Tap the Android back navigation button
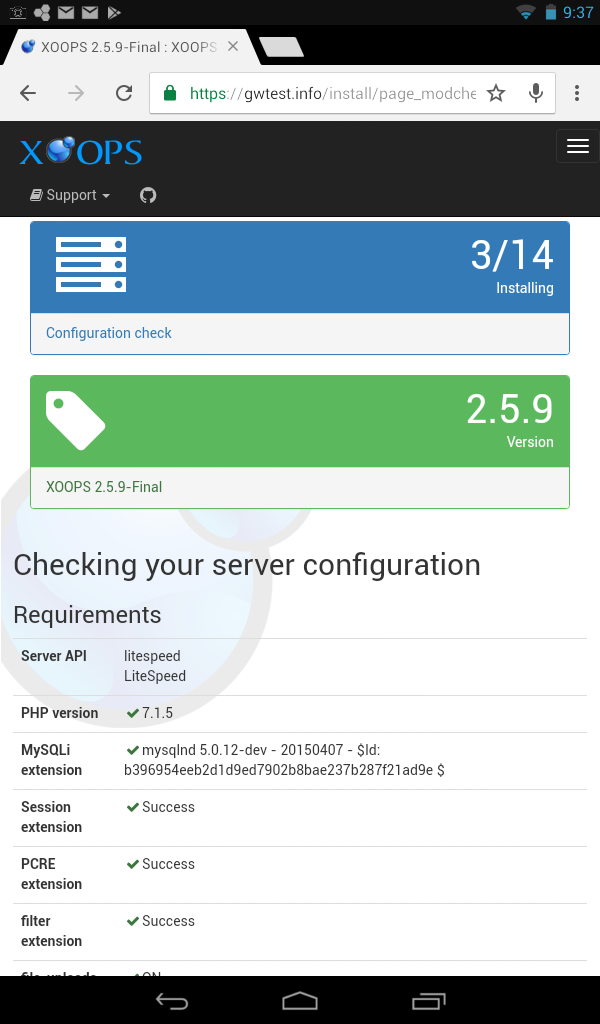 pos(172,1001)
